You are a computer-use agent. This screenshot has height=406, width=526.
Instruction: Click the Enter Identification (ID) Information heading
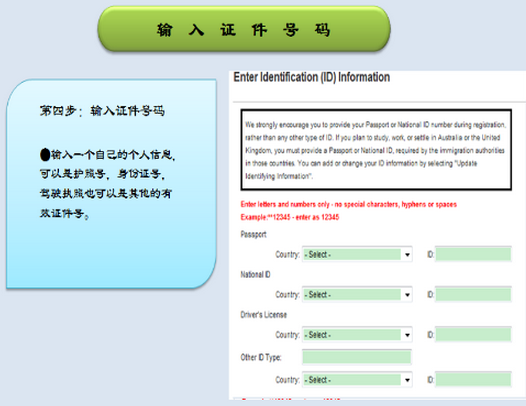pos(312,77)
